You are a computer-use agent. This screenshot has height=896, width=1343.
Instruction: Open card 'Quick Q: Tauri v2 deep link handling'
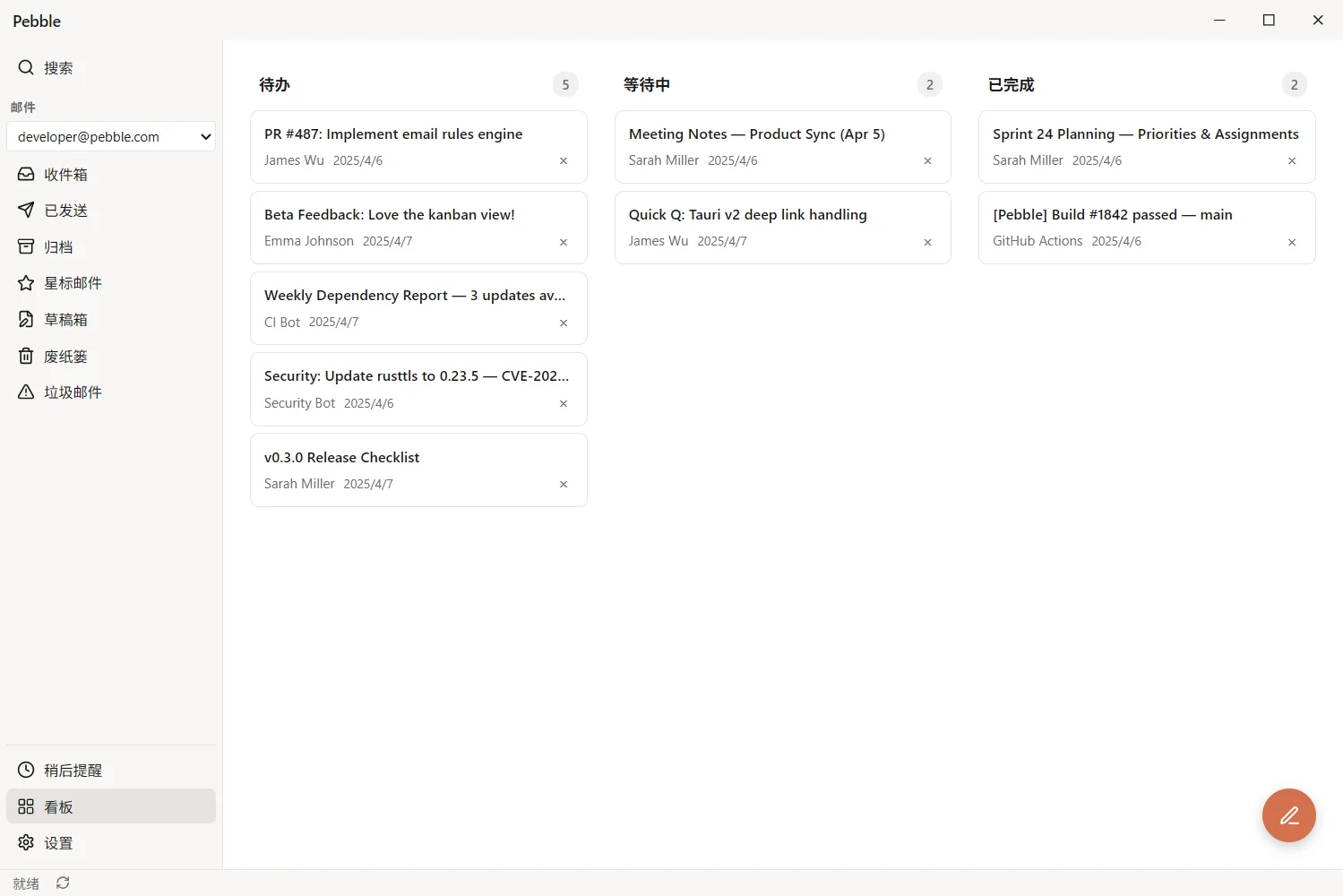coord(782,228)
